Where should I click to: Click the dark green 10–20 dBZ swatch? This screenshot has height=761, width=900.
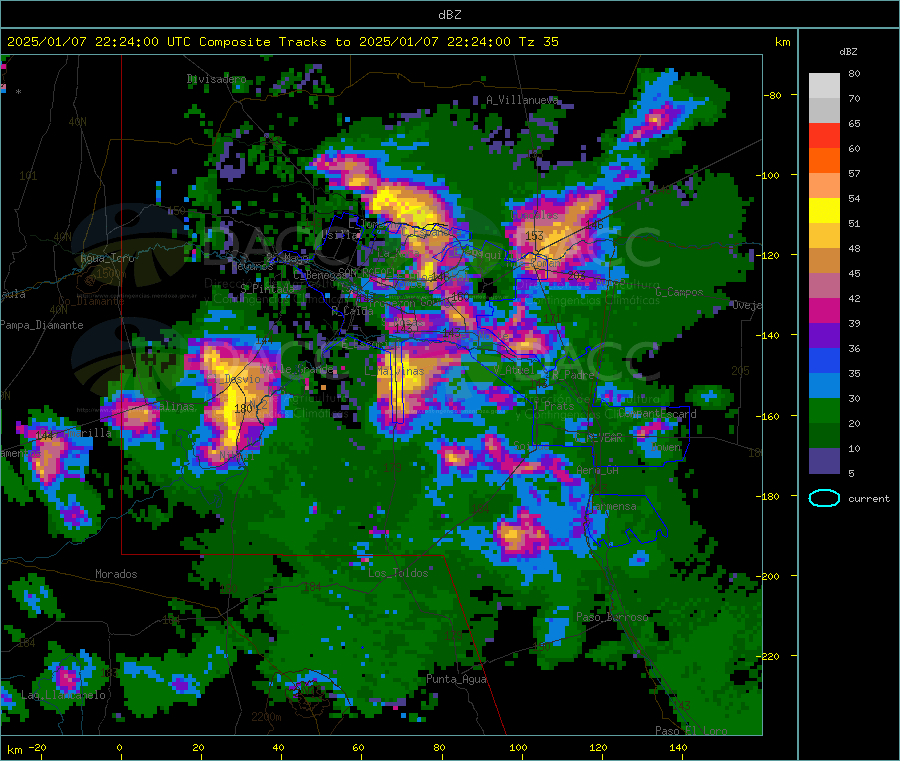click(x=824, y=436)
